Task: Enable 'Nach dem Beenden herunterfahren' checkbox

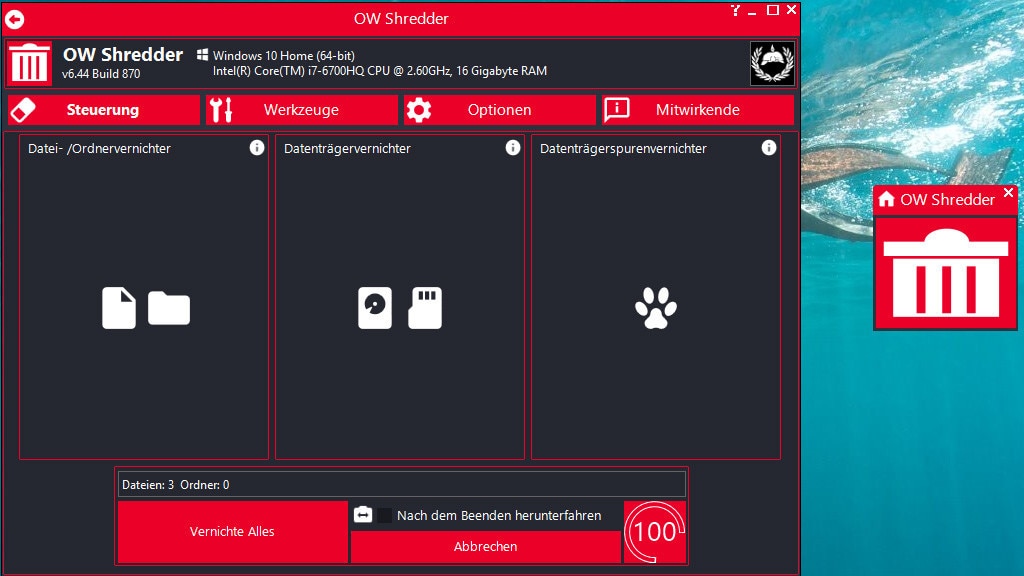Action: click(x=385, y=515)
